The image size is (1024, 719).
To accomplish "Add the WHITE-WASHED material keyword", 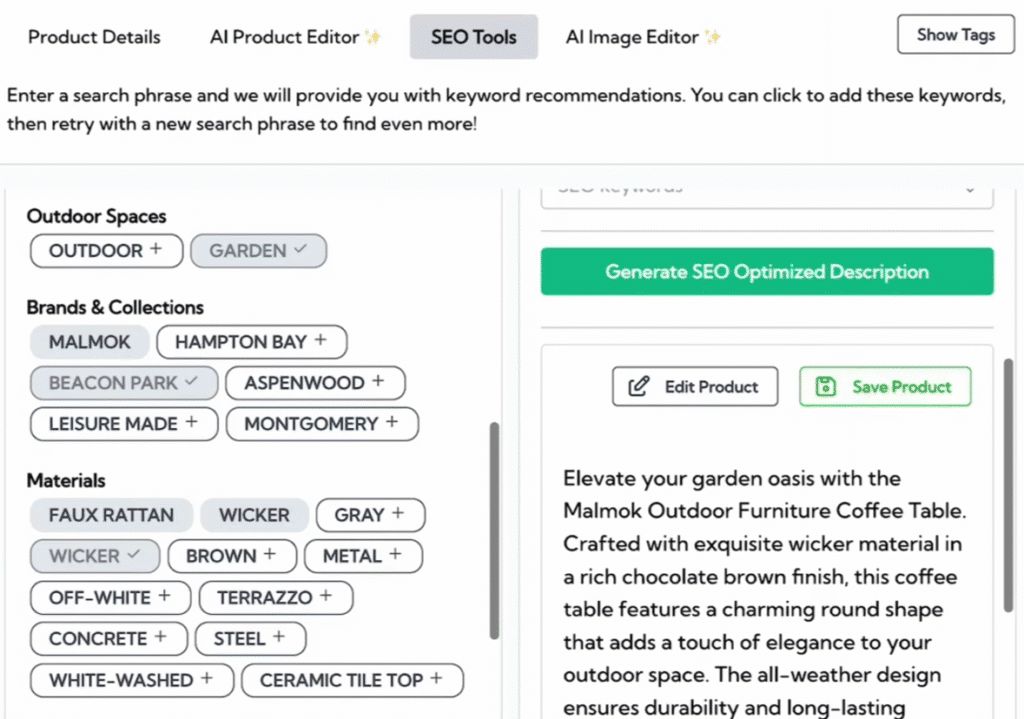I will [x=132, y=680].
